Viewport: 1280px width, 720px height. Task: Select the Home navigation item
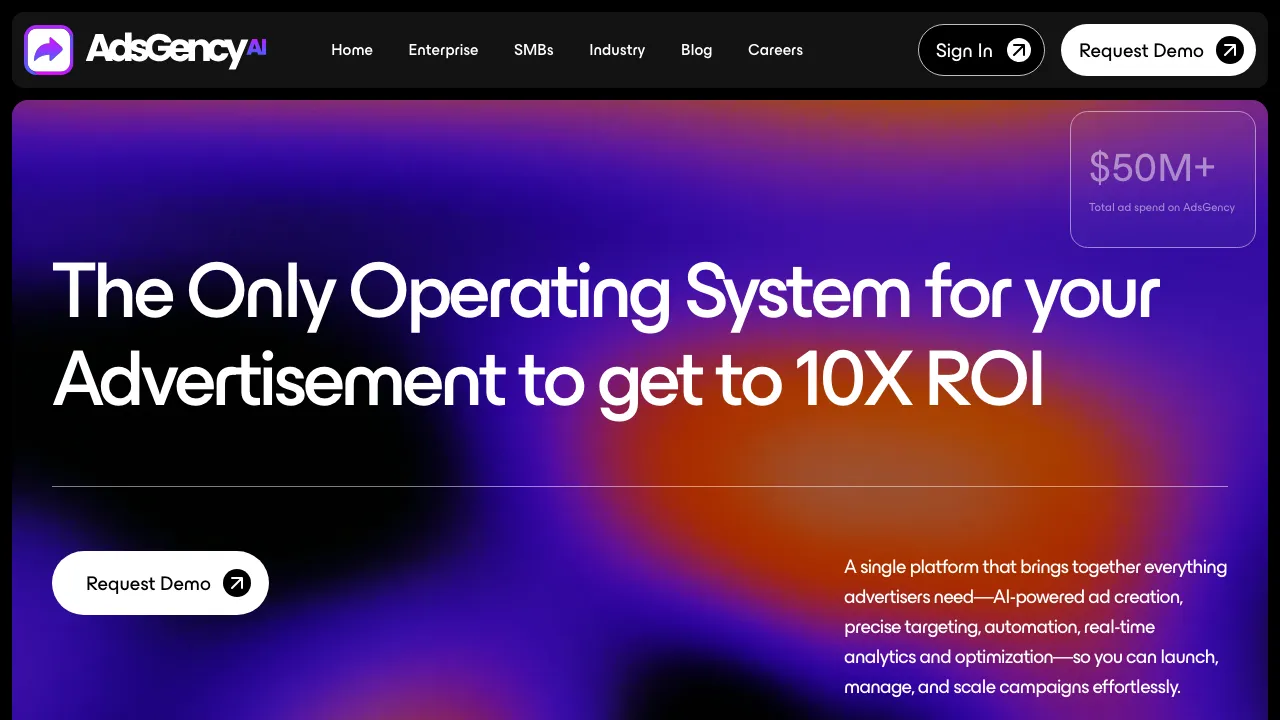352,50
